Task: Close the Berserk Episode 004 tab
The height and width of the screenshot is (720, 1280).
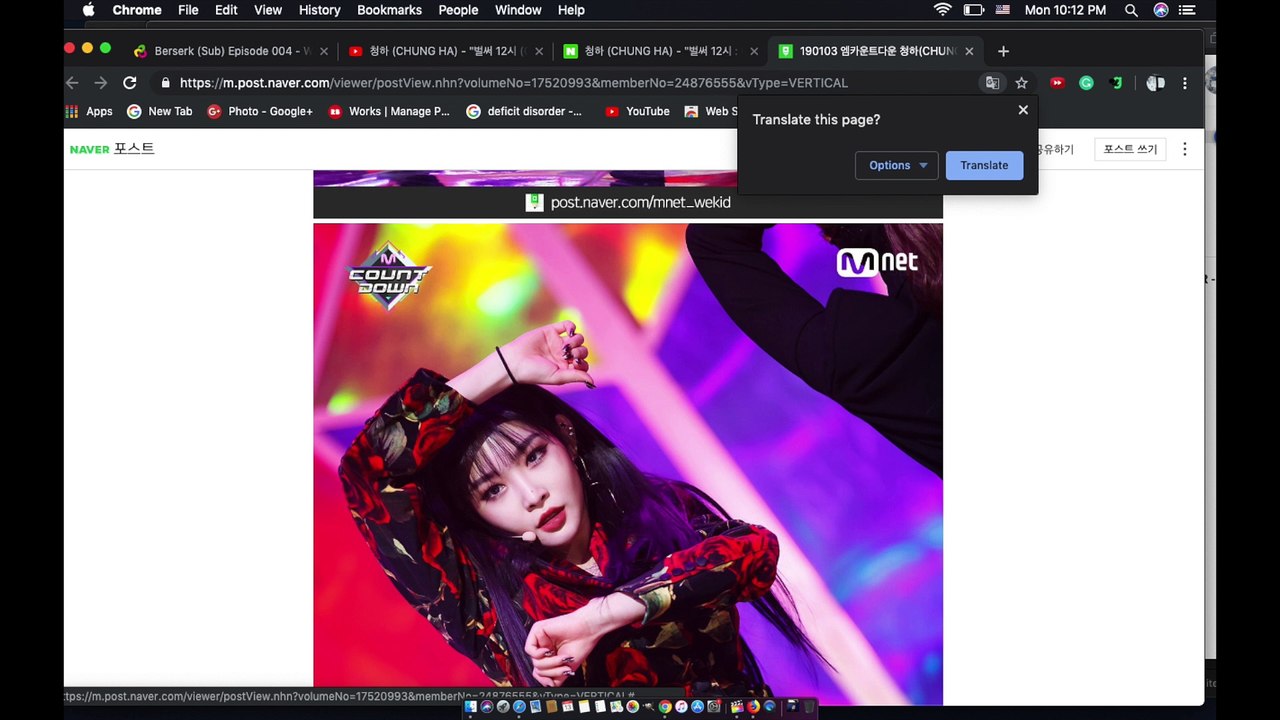Action: 323,51
